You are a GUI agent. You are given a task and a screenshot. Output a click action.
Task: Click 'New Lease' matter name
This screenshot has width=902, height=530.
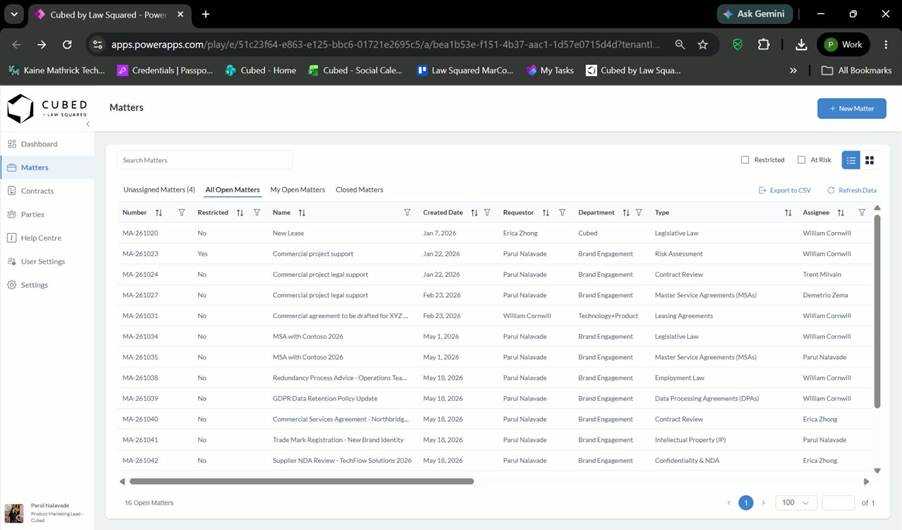288,234
